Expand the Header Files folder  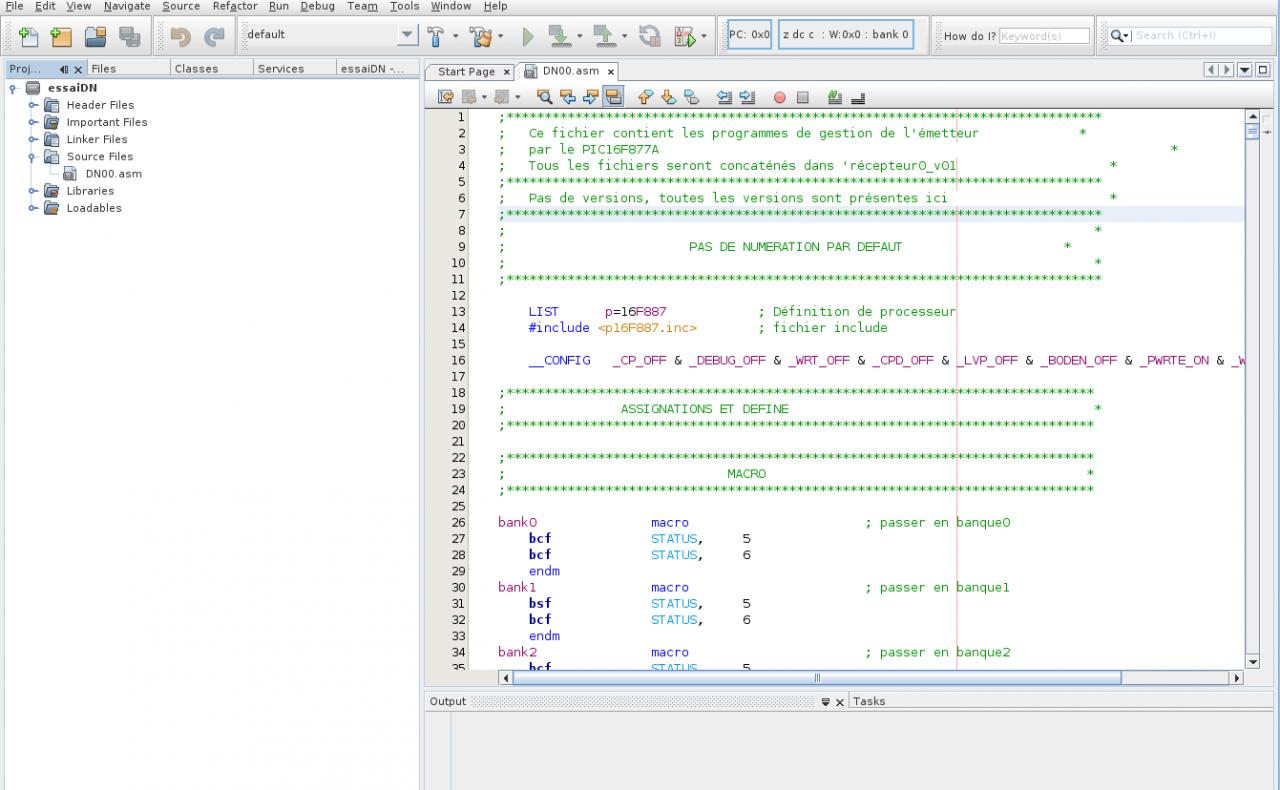33,105
